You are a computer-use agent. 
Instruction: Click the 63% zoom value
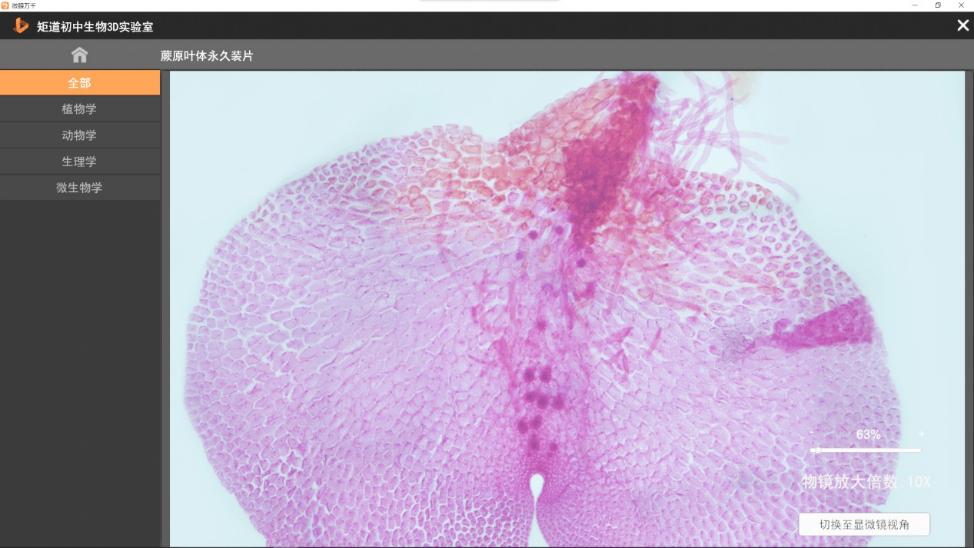868,434
